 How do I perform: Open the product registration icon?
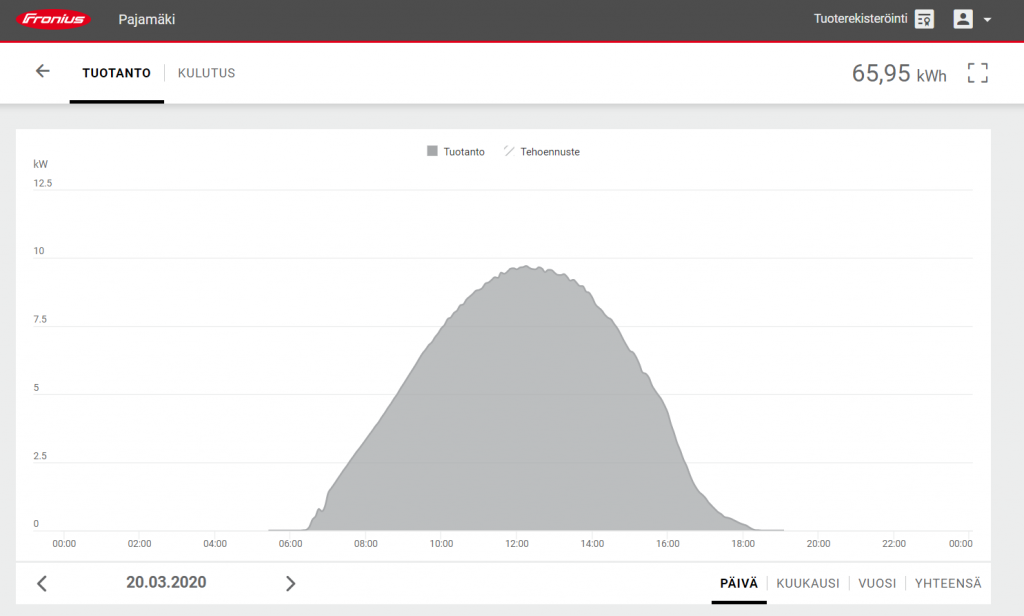click(924, 19)
